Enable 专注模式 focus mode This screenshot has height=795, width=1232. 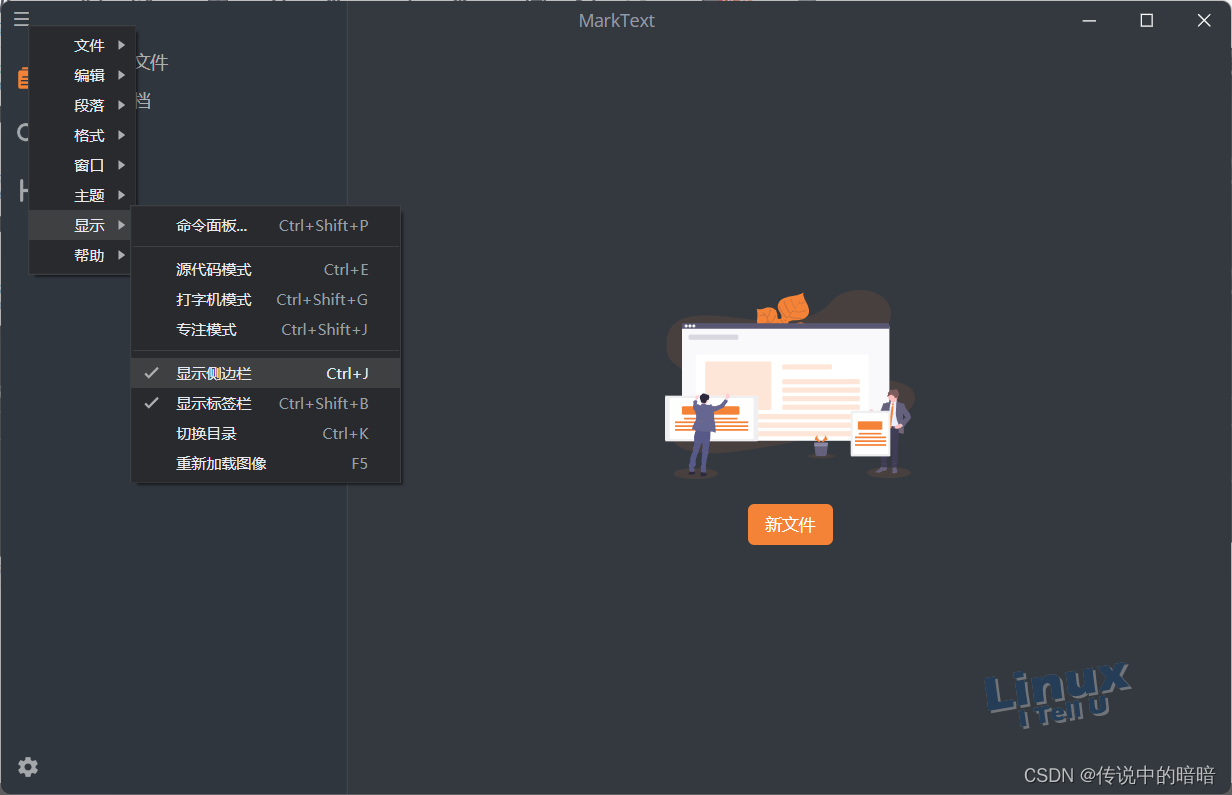click(x=266, y=329)
